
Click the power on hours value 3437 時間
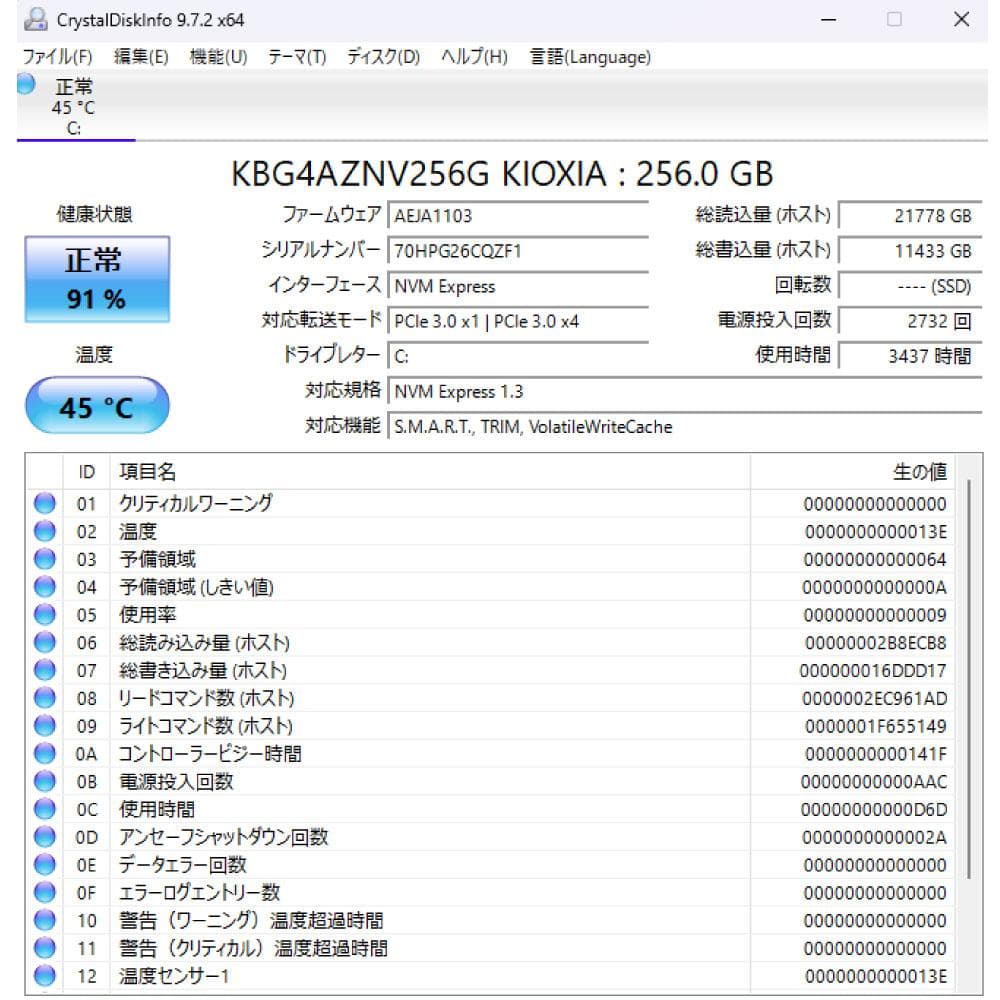[909, 356]
